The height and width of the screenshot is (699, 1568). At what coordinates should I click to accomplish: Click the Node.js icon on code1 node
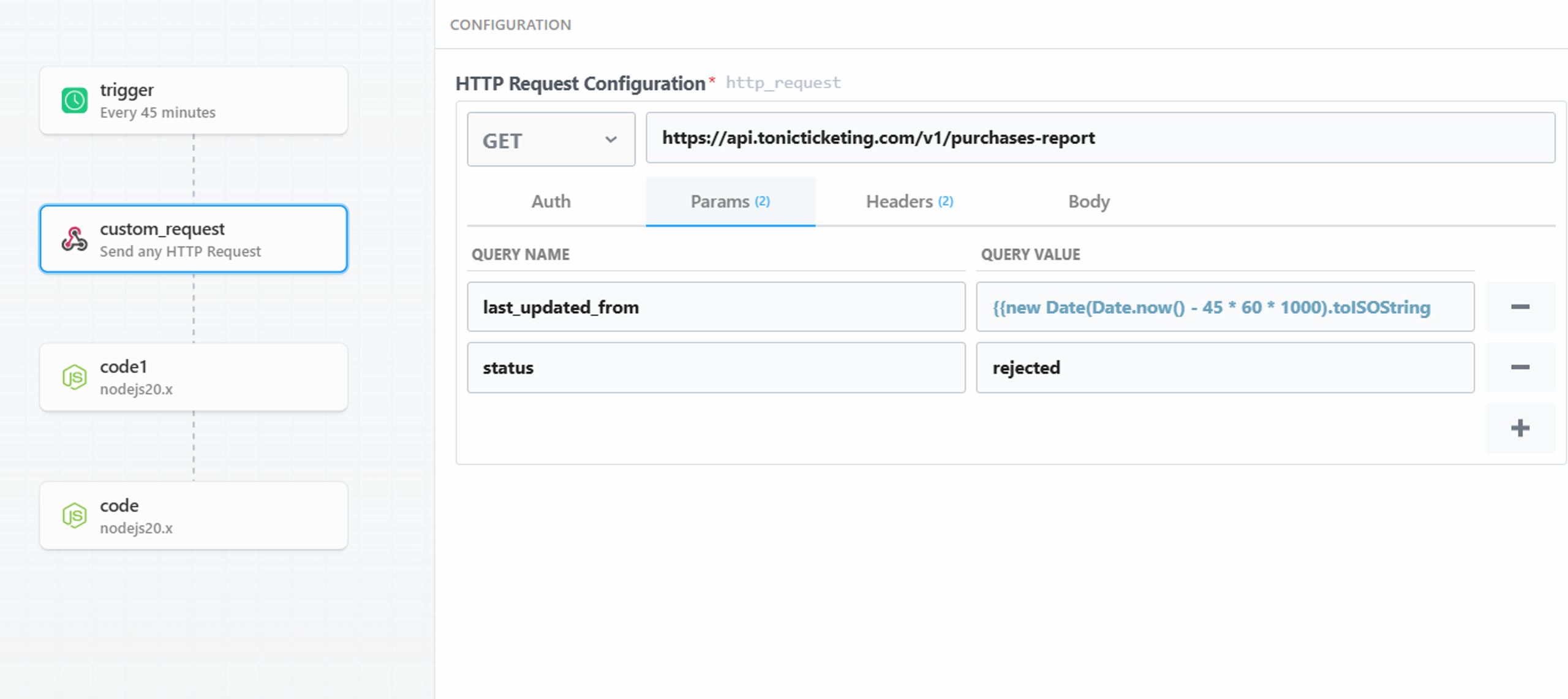(74, 376)
